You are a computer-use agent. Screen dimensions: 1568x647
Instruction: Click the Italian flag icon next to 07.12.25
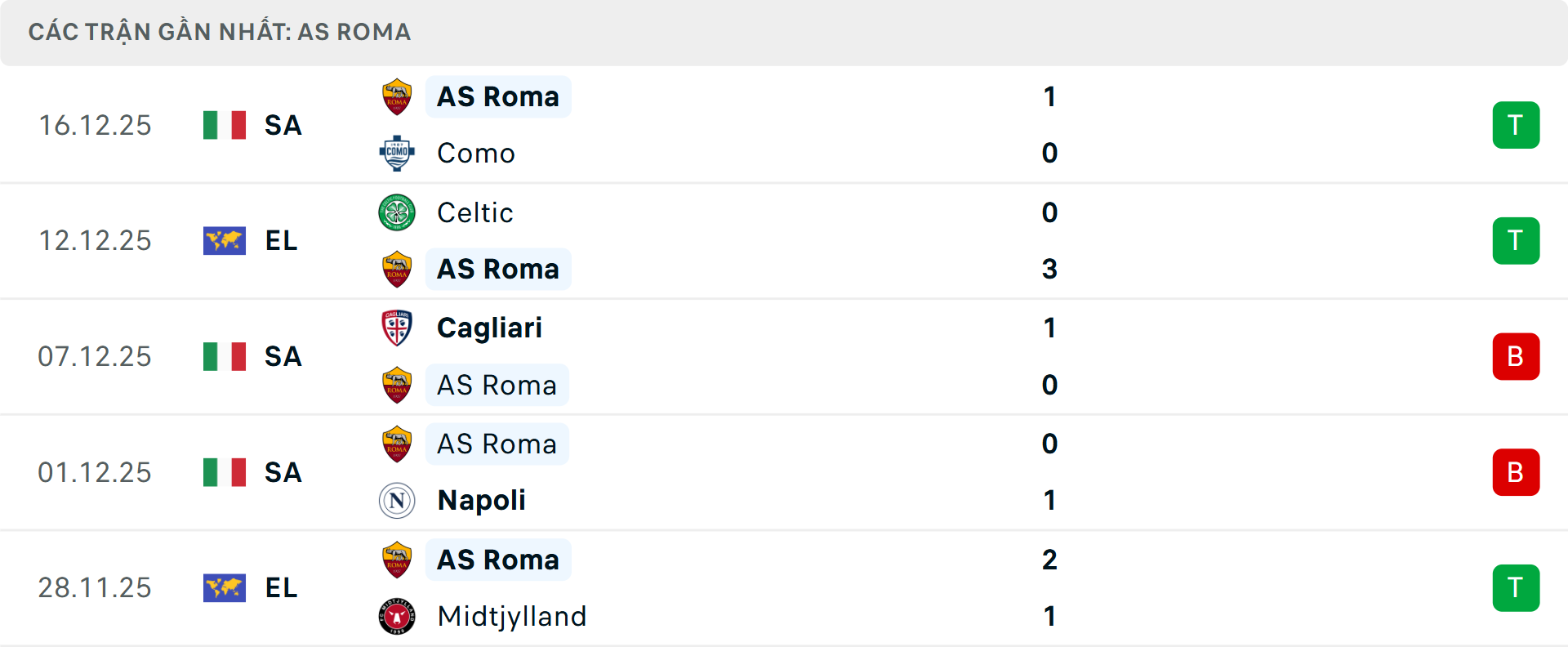[224, 356]
